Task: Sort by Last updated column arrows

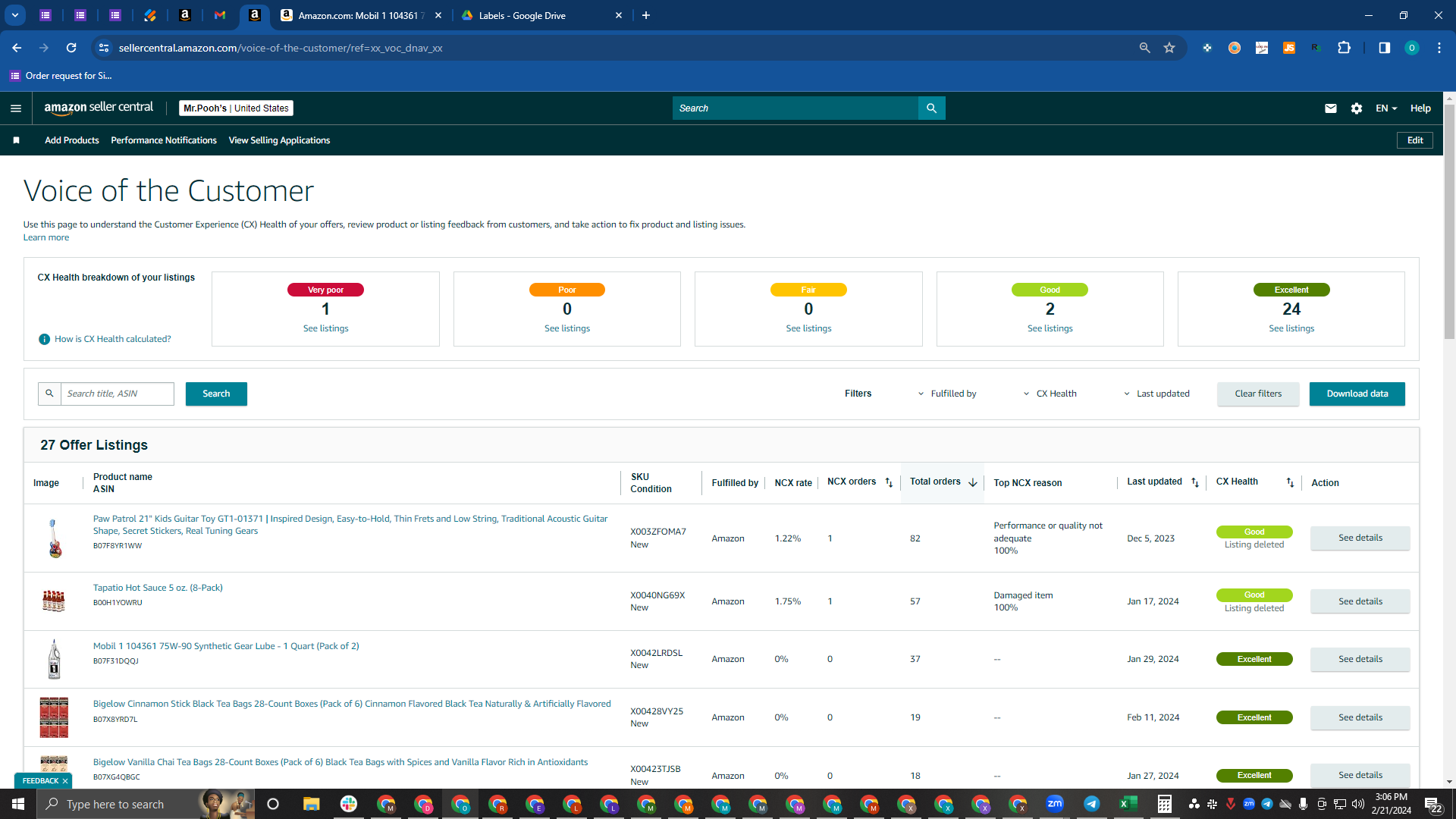Action: coord(1195,482)
